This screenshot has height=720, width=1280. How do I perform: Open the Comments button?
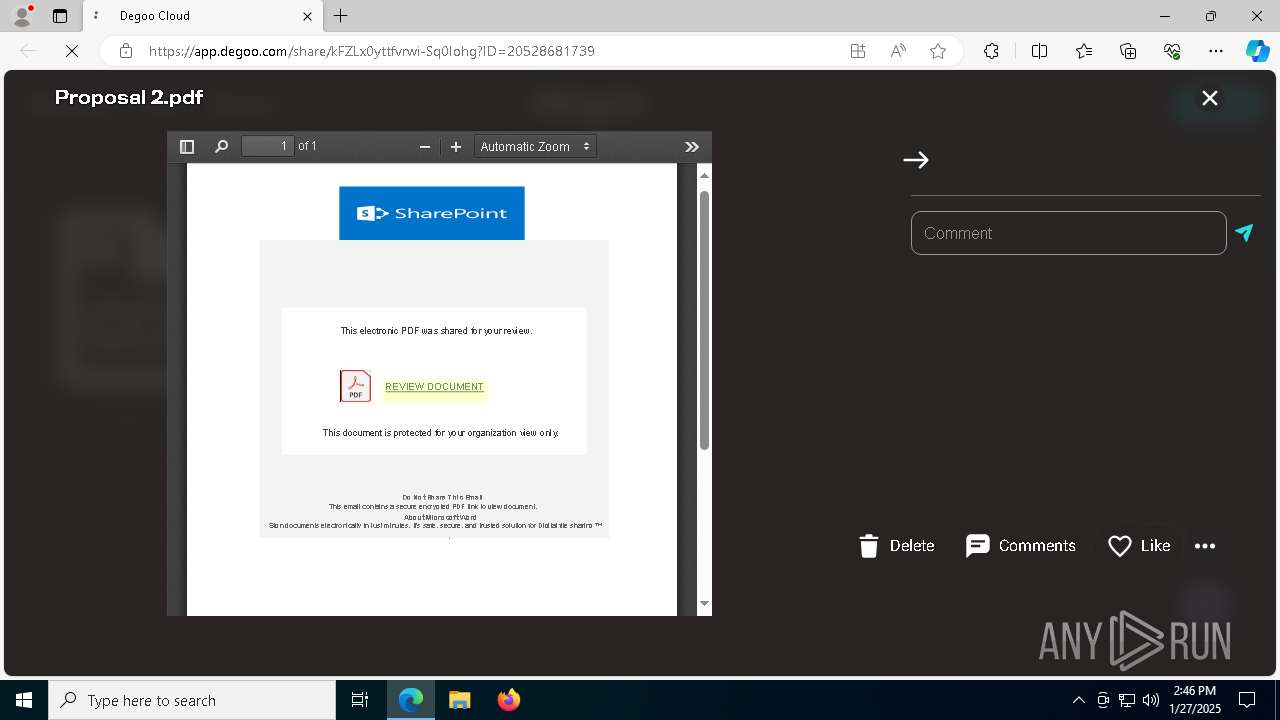pyautogui.click(x=1021, y=546)
